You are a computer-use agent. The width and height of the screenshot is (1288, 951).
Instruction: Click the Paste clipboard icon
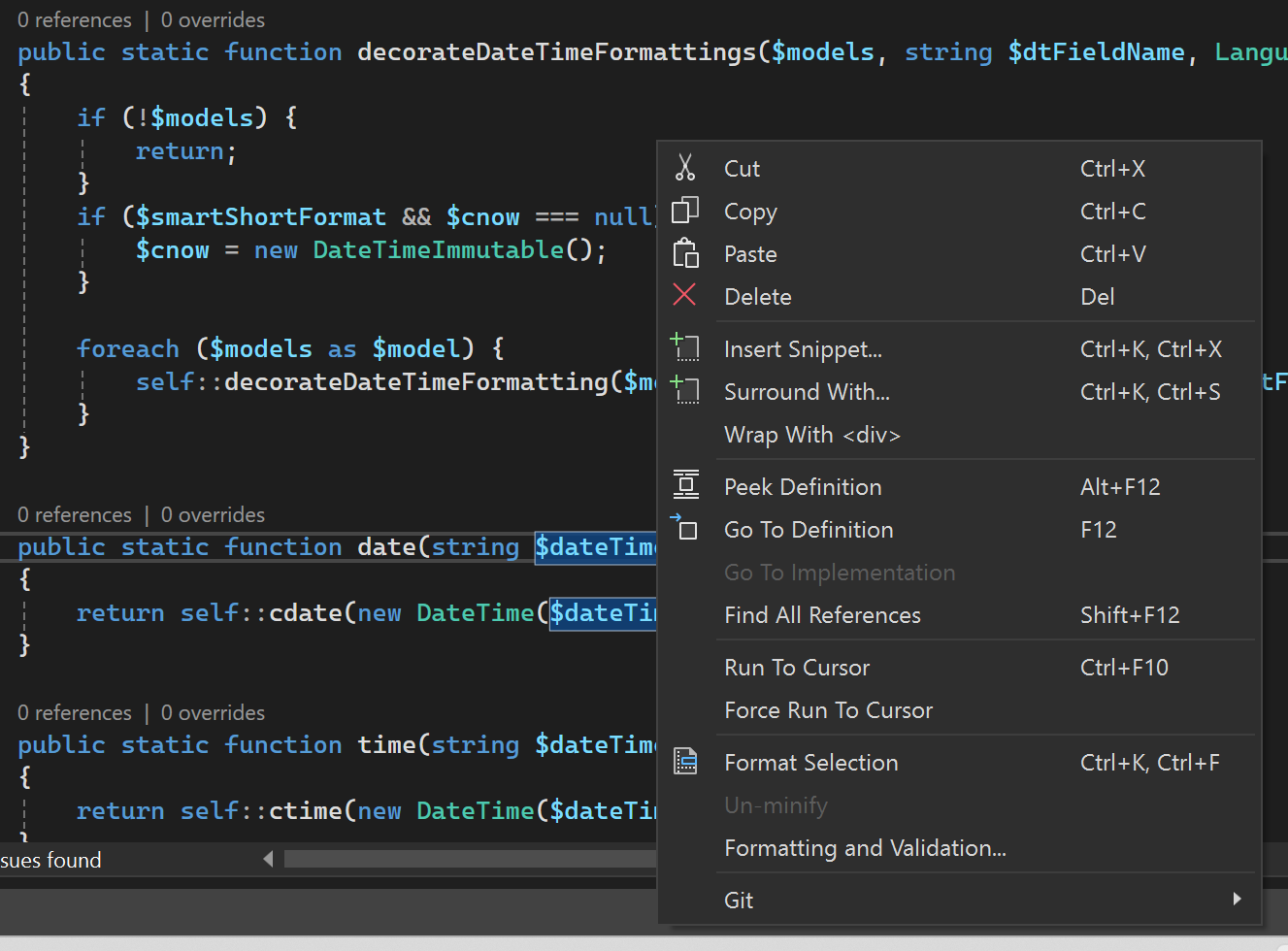click(685, 253)
